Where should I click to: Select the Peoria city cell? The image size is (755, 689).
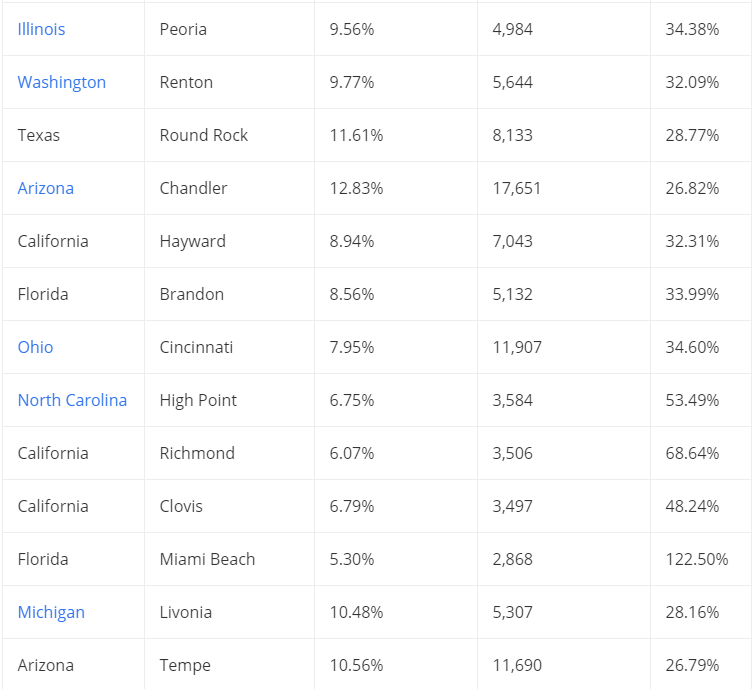pyautogui.click(x=183, y=29)
